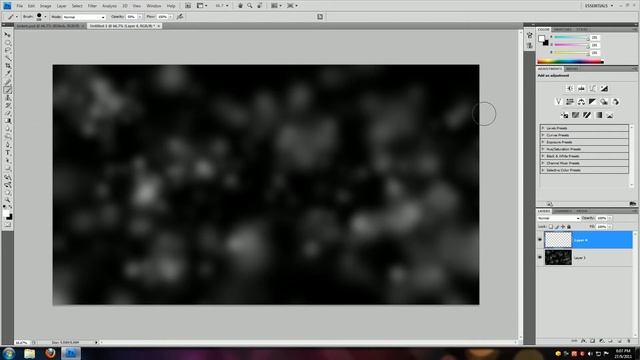Add a Curves adjustment
Screen dimensions: 640x360
point(593,88)
